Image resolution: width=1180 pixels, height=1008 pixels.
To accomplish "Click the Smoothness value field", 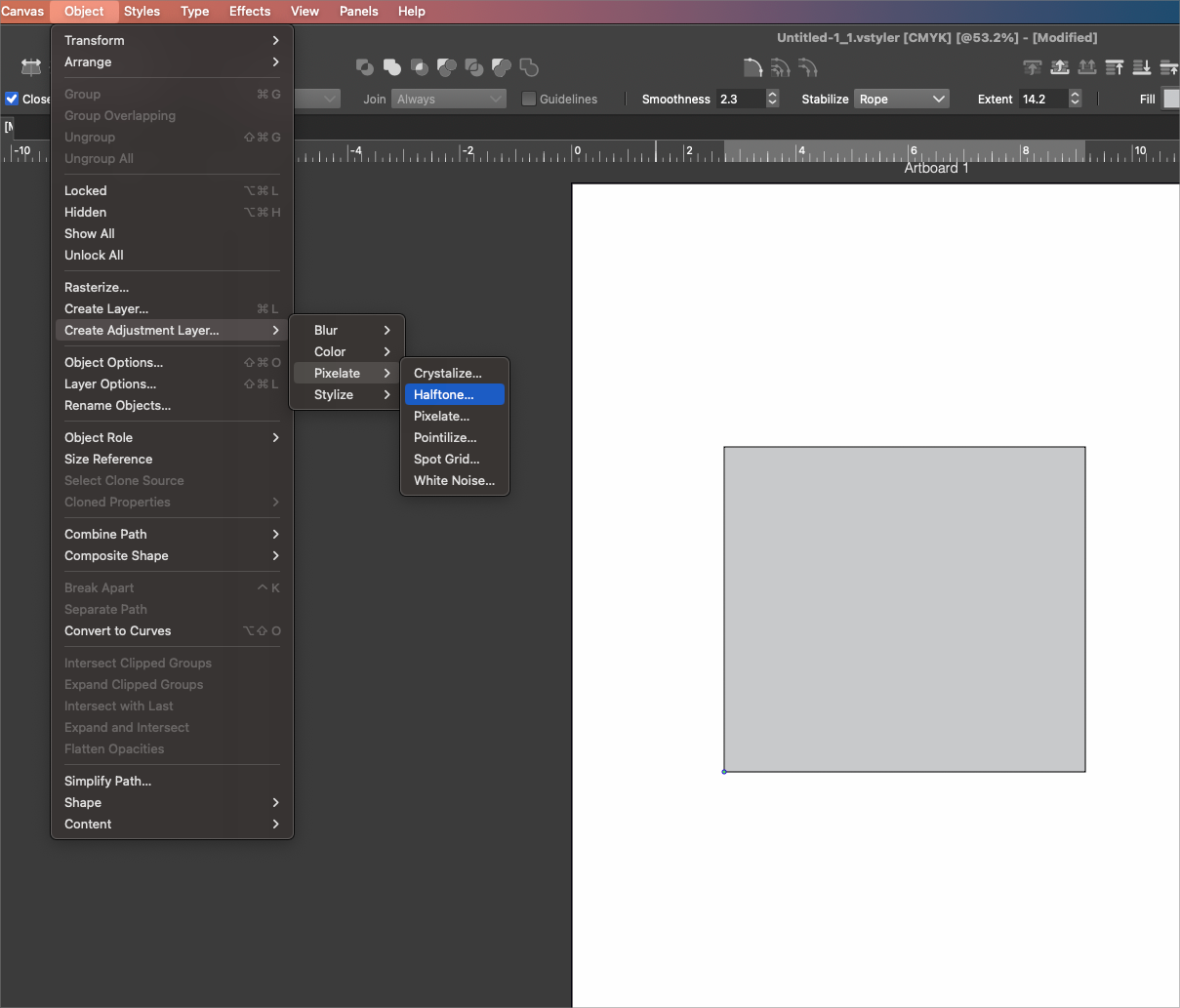I will (740, 99).
